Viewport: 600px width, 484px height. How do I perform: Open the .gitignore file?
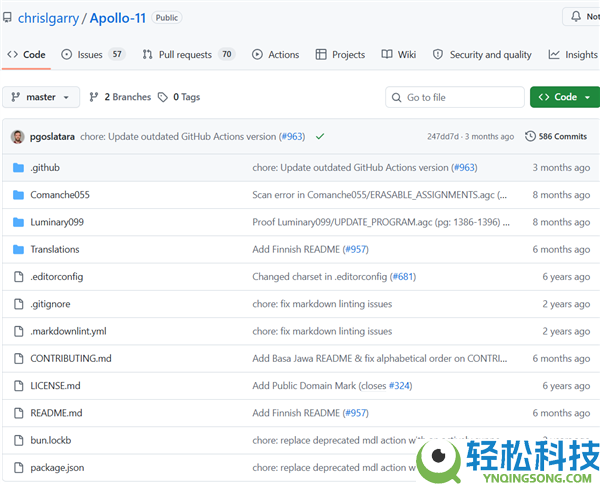click(51, 304)
